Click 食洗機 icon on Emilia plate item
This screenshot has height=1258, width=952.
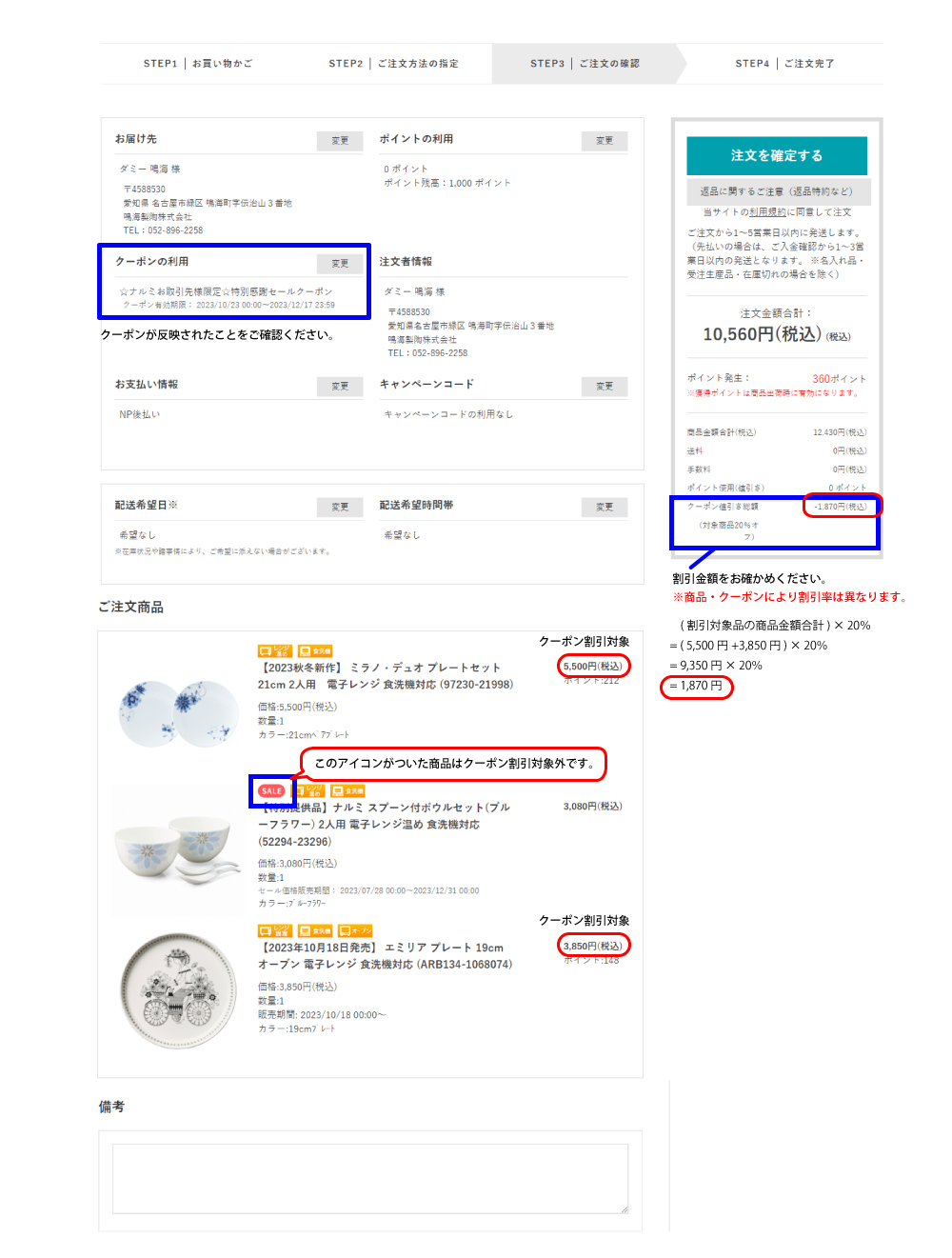tap(315, 930)
